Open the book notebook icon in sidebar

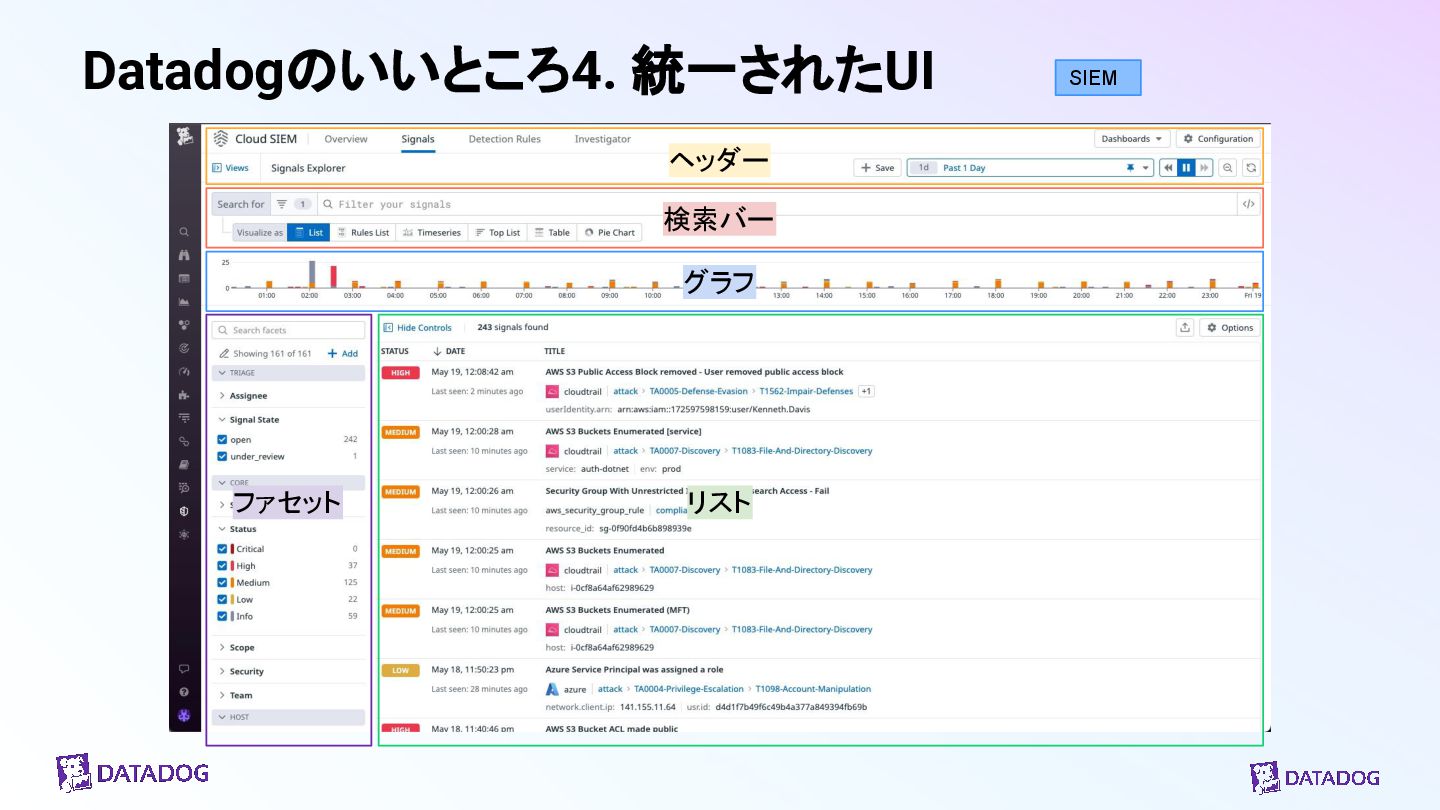click(184, 464)
